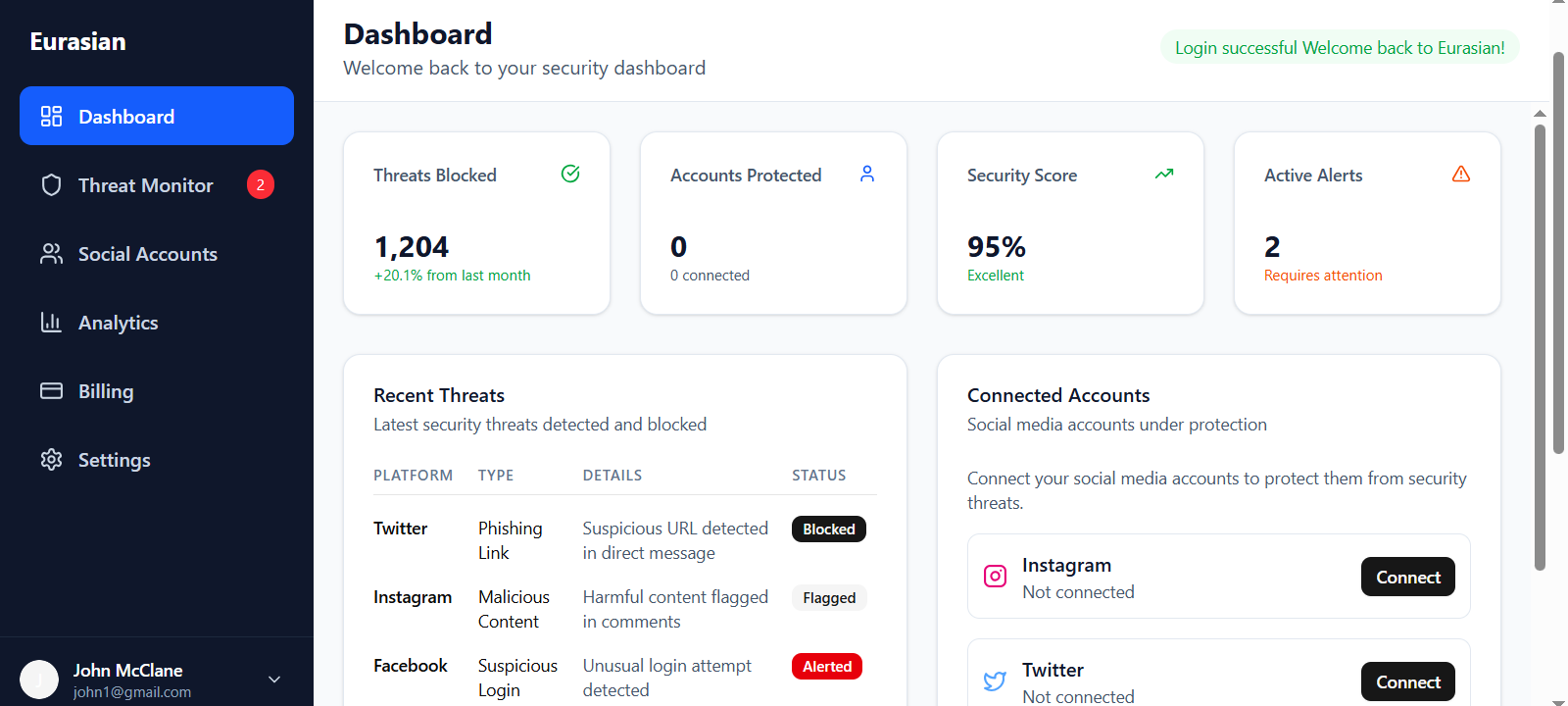Click the Threat Monitor red notification badge
1568x706 pixels.
[x=261, y=184]
